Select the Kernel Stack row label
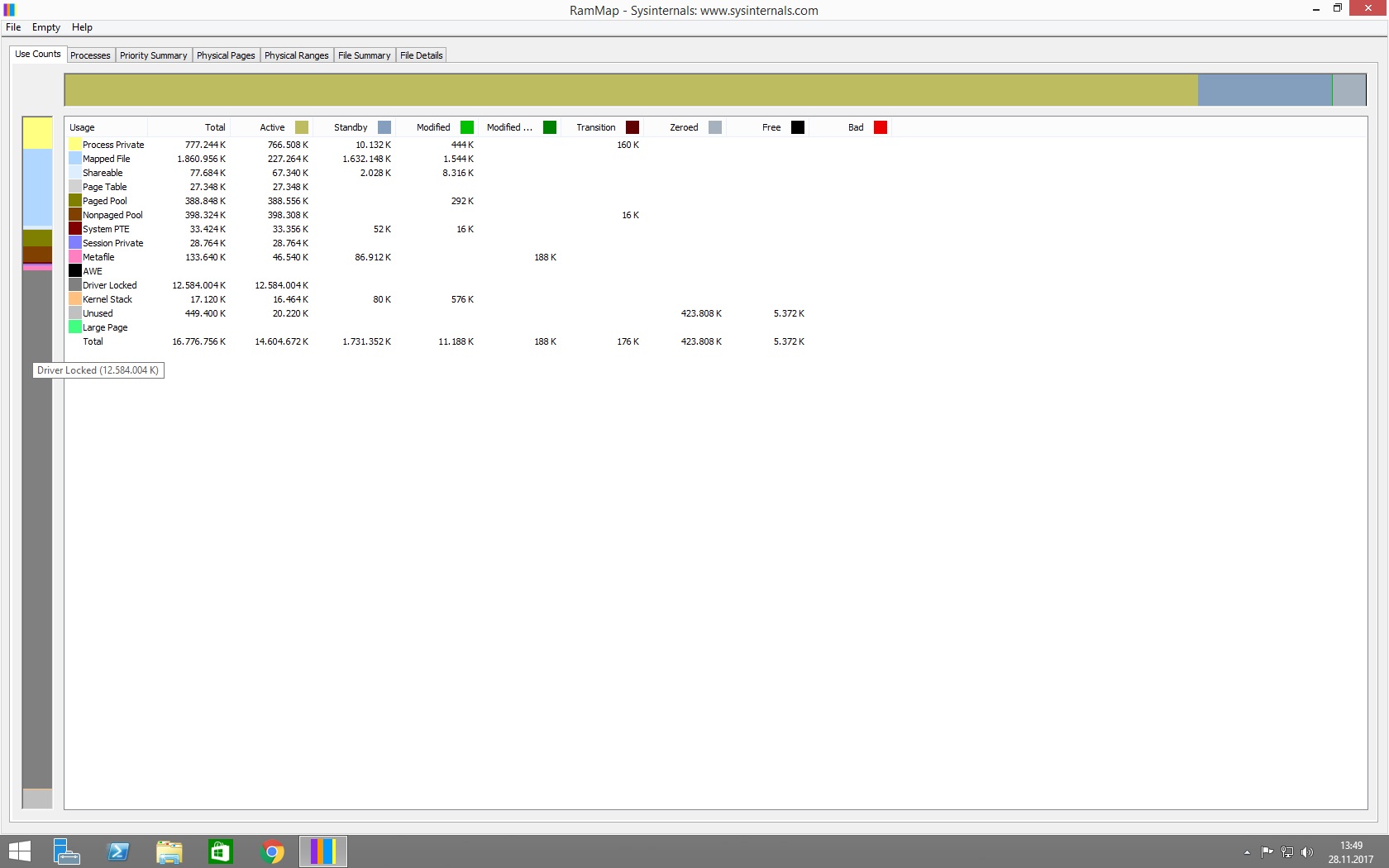 coord(107,299)
